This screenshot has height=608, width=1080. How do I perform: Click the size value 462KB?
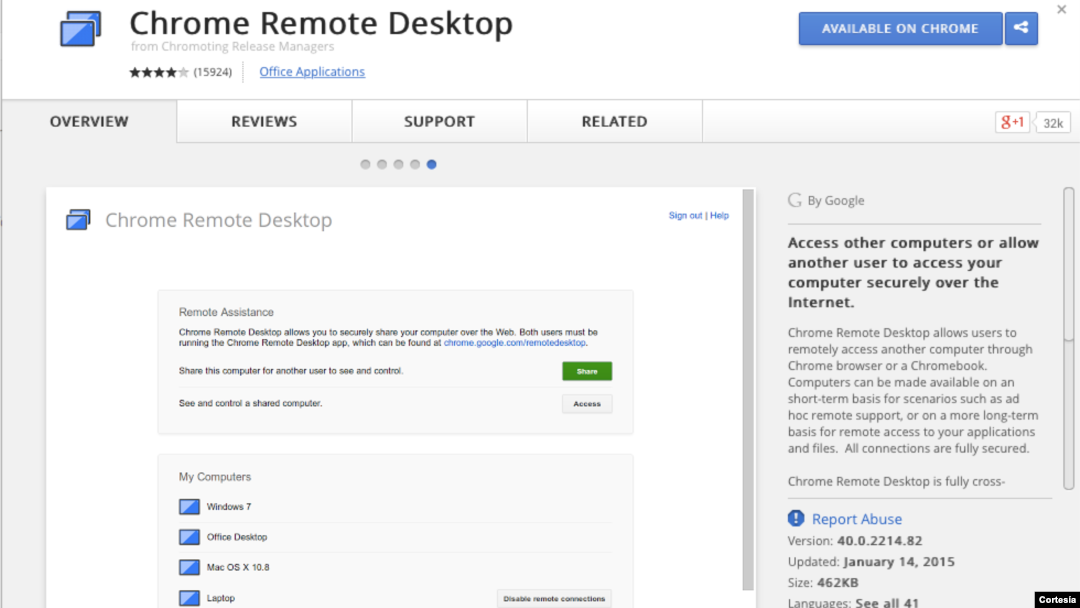pos(838,583)
